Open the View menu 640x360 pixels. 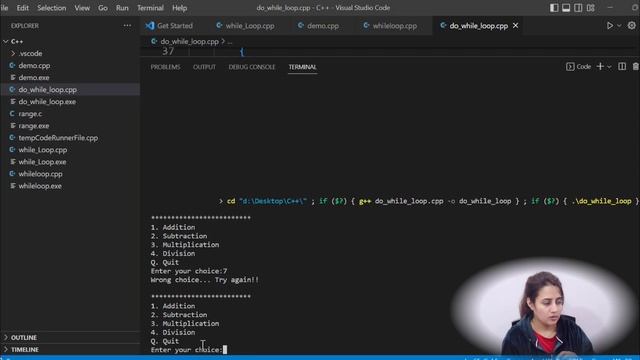tap(82, 8)
